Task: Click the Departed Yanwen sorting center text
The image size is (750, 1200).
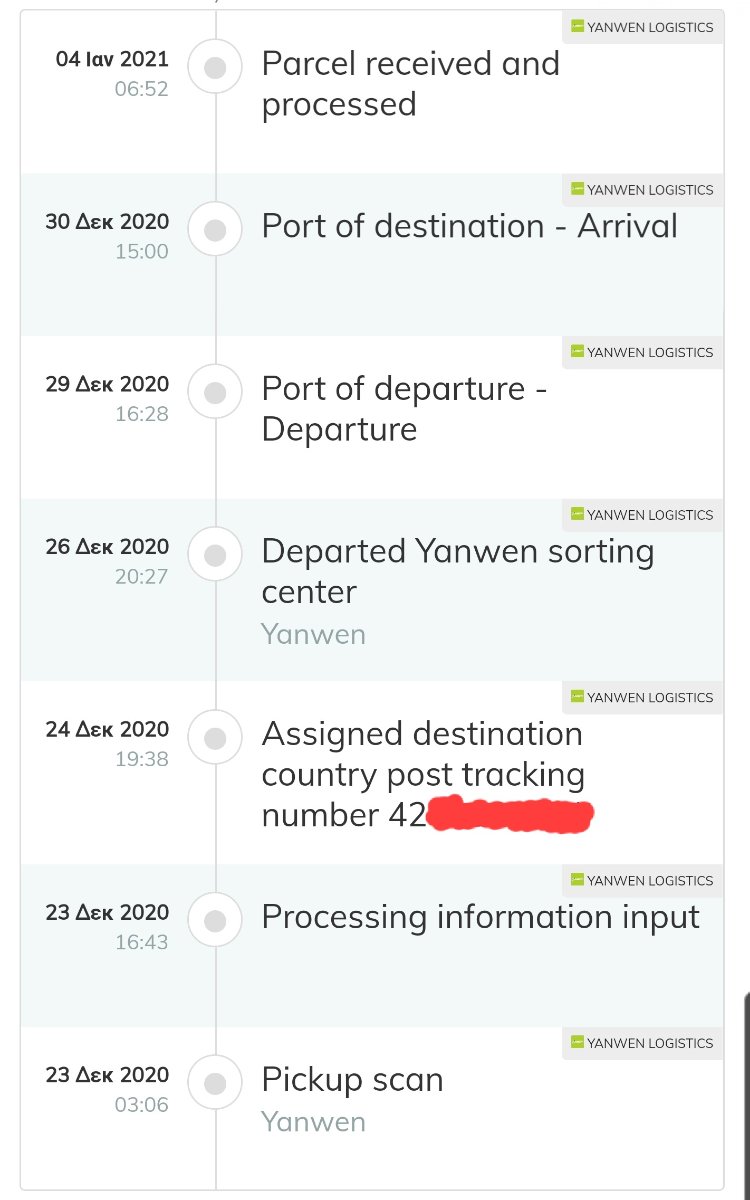Action: [x=458, y=571]
